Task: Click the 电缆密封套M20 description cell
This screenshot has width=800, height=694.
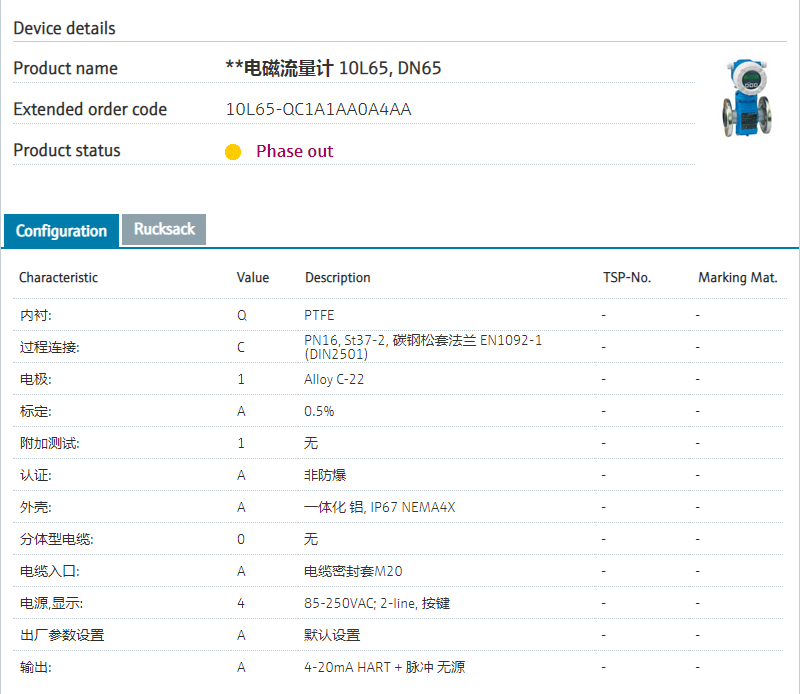Action: pyautogui.click(x=353, y=571)
